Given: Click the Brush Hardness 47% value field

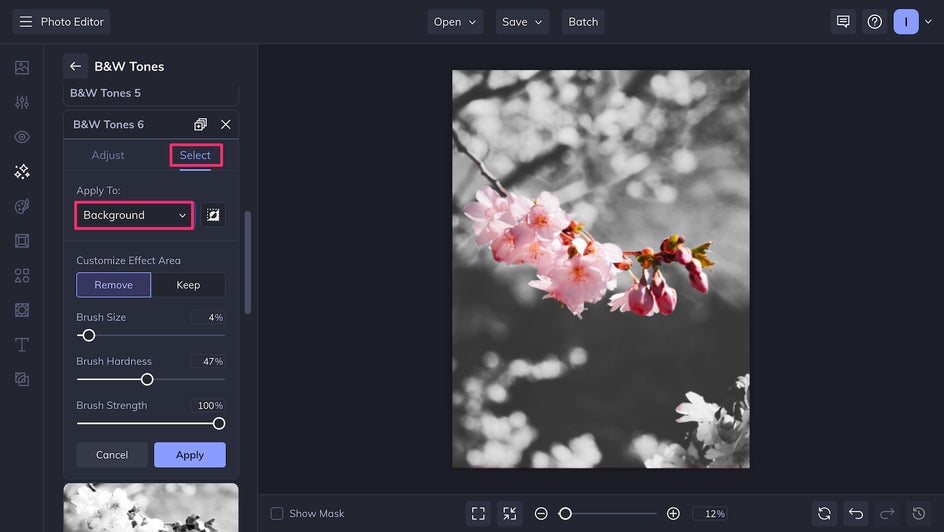Looking at the screenshot, I should pyautogui.click(x=208, y=361).
